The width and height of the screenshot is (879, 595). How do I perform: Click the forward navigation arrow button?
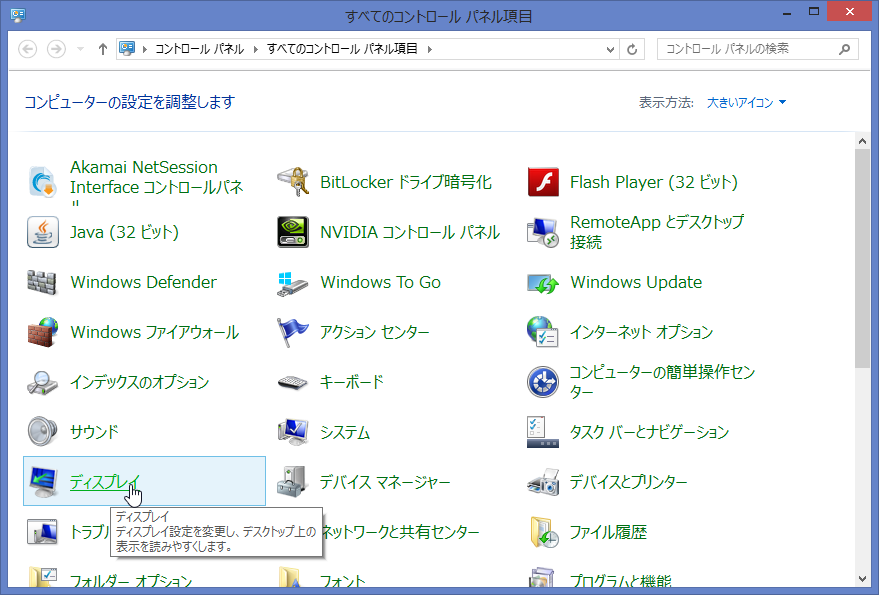tap(55, 49)
